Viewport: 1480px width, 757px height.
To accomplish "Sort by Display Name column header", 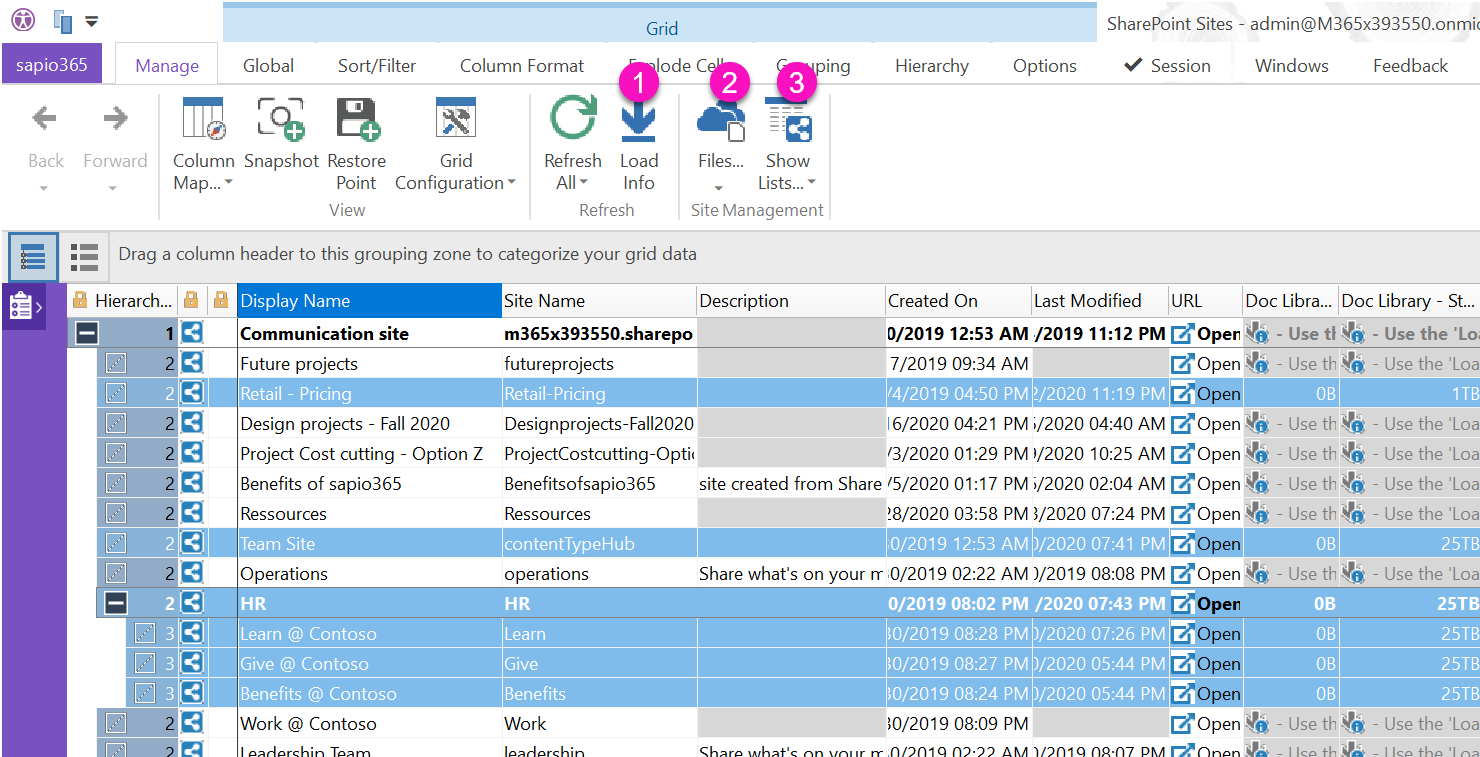I will tap(369, 300).
